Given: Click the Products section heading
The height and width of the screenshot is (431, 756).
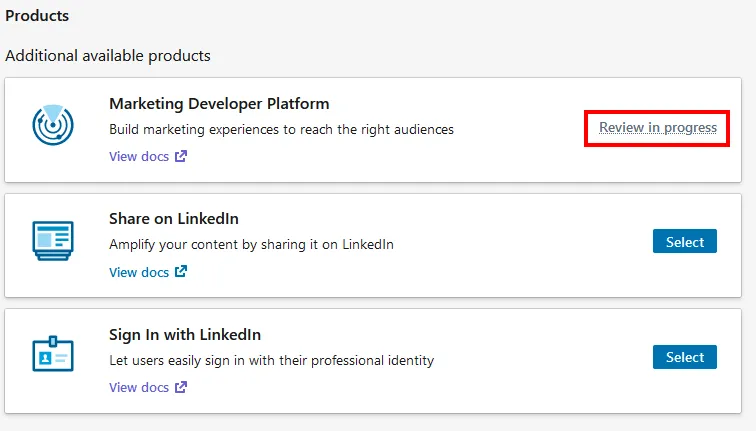Looking at the screenshot, I should click(x=37, y=16).
